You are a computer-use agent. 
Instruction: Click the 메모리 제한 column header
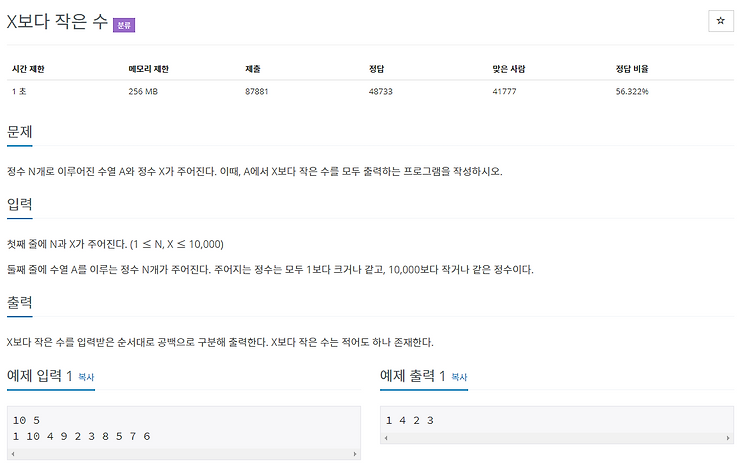149,69
